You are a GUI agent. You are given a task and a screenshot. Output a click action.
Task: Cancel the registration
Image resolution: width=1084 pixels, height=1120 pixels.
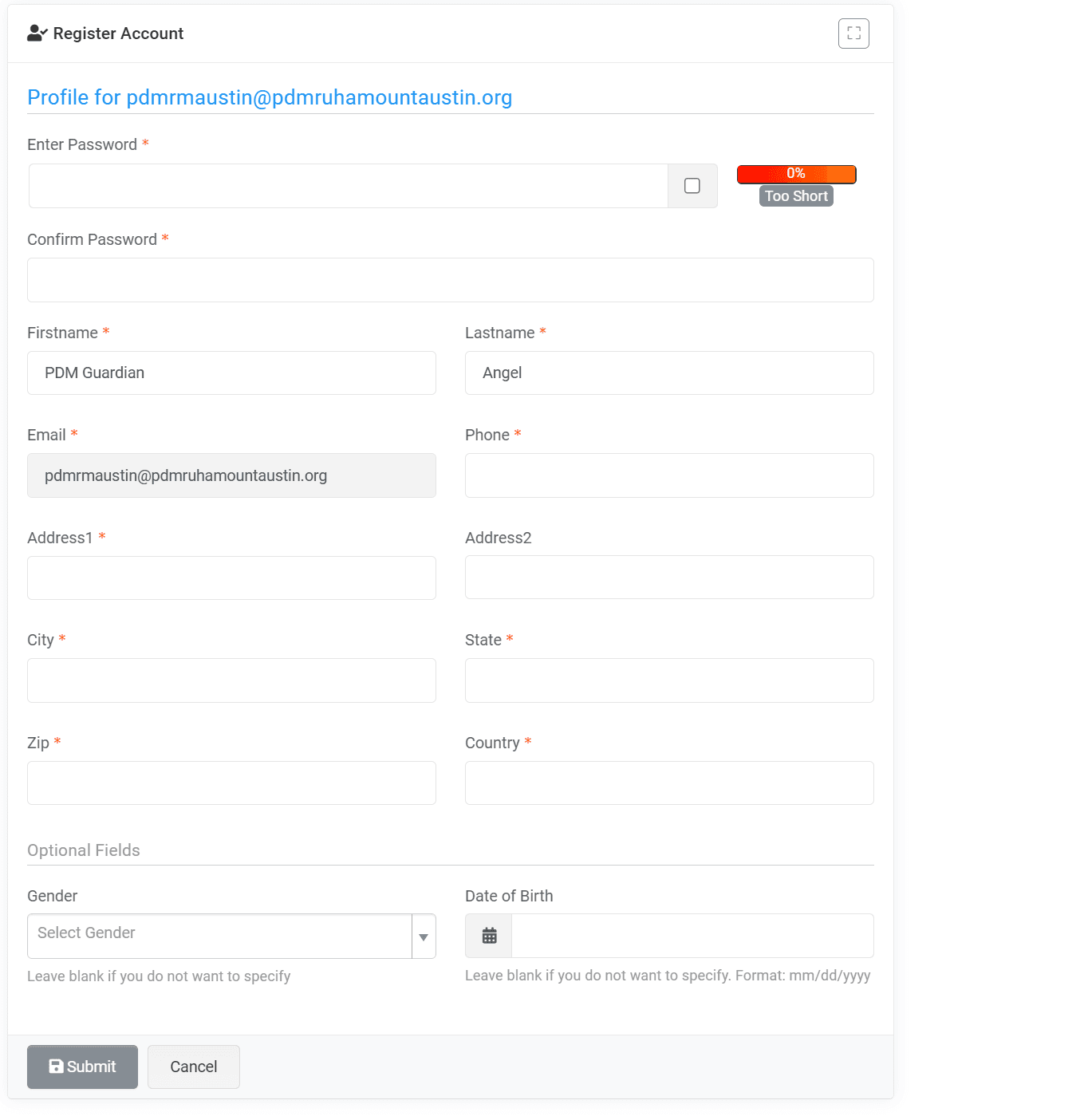[194, 1067]
